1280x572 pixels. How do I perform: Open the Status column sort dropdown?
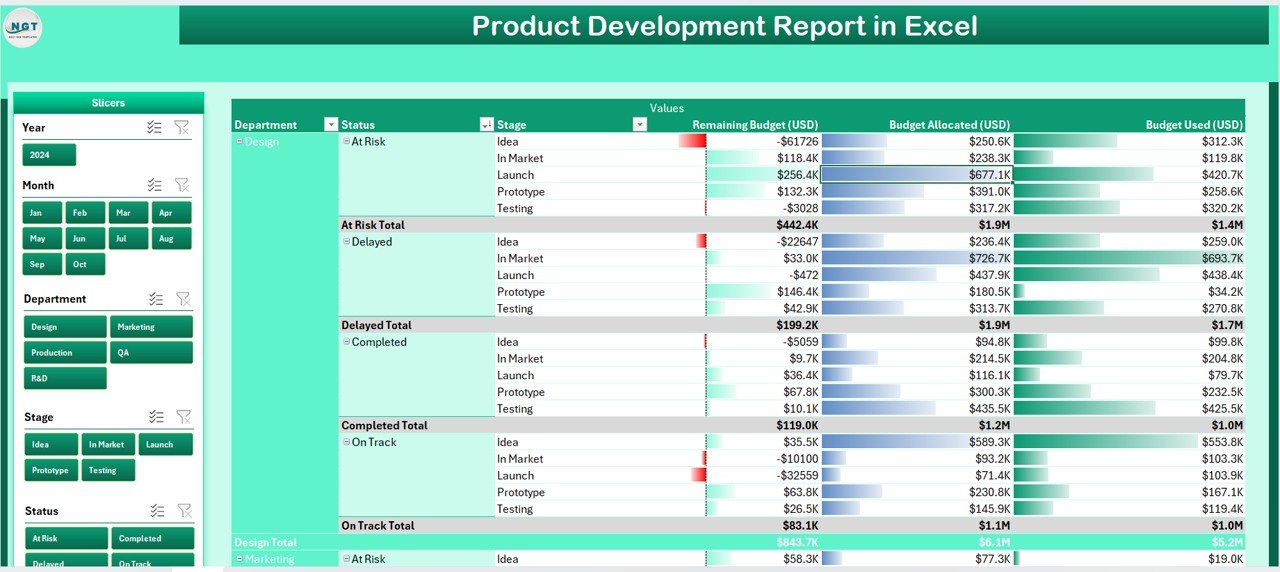click(x=487, y=125)
